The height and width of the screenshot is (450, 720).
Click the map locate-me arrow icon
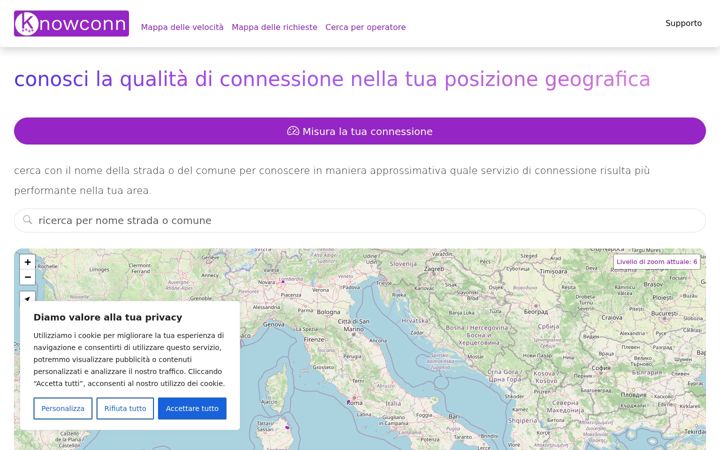click(x=28, y=298)
